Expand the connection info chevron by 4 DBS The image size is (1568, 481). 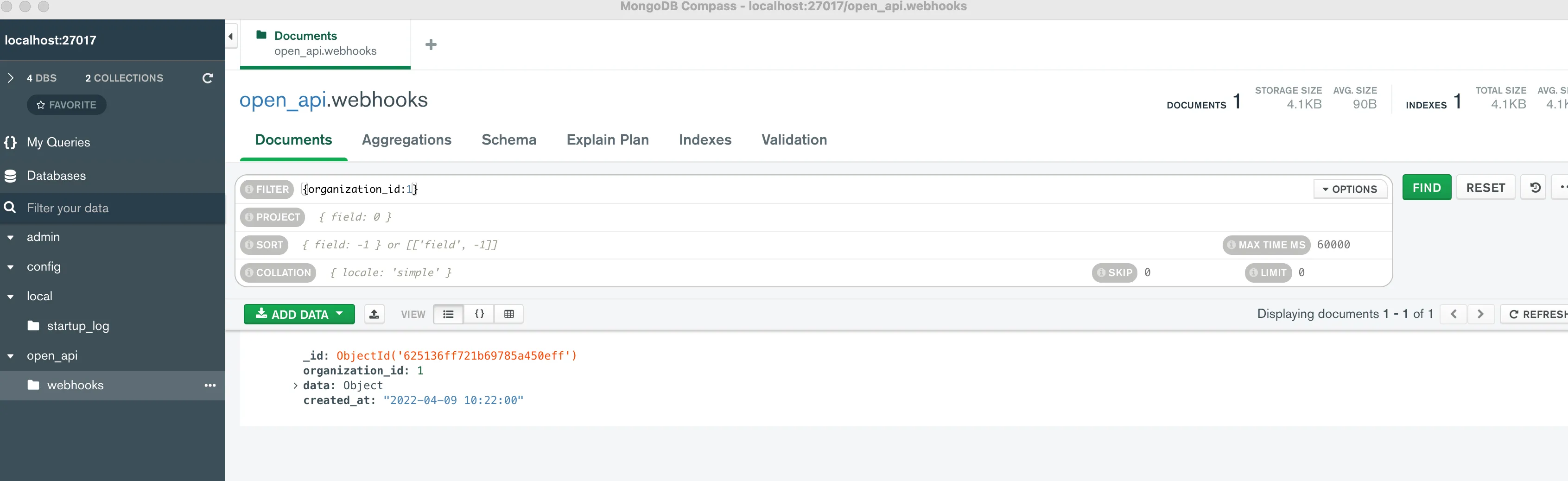point(10,78)
